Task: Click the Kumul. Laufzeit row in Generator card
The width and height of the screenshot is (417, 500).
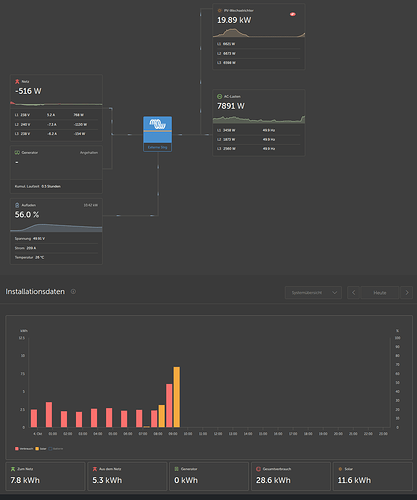Action: click(x=56, y=186)
